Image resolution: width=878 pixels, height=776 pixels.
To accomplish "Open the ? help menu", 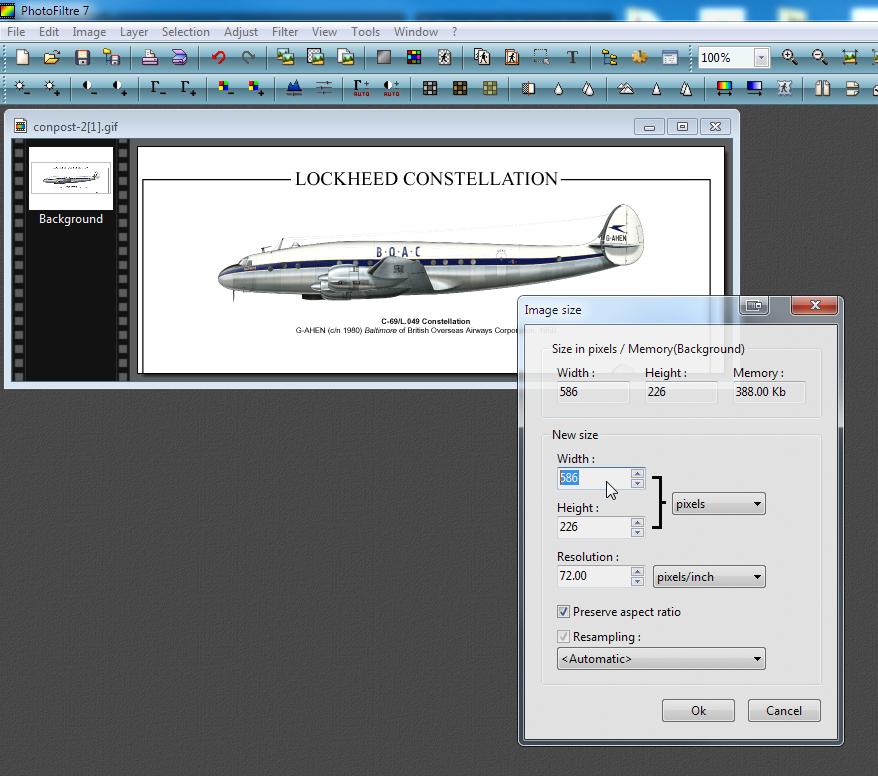I will pyautogui.click(x=455, y=32).
